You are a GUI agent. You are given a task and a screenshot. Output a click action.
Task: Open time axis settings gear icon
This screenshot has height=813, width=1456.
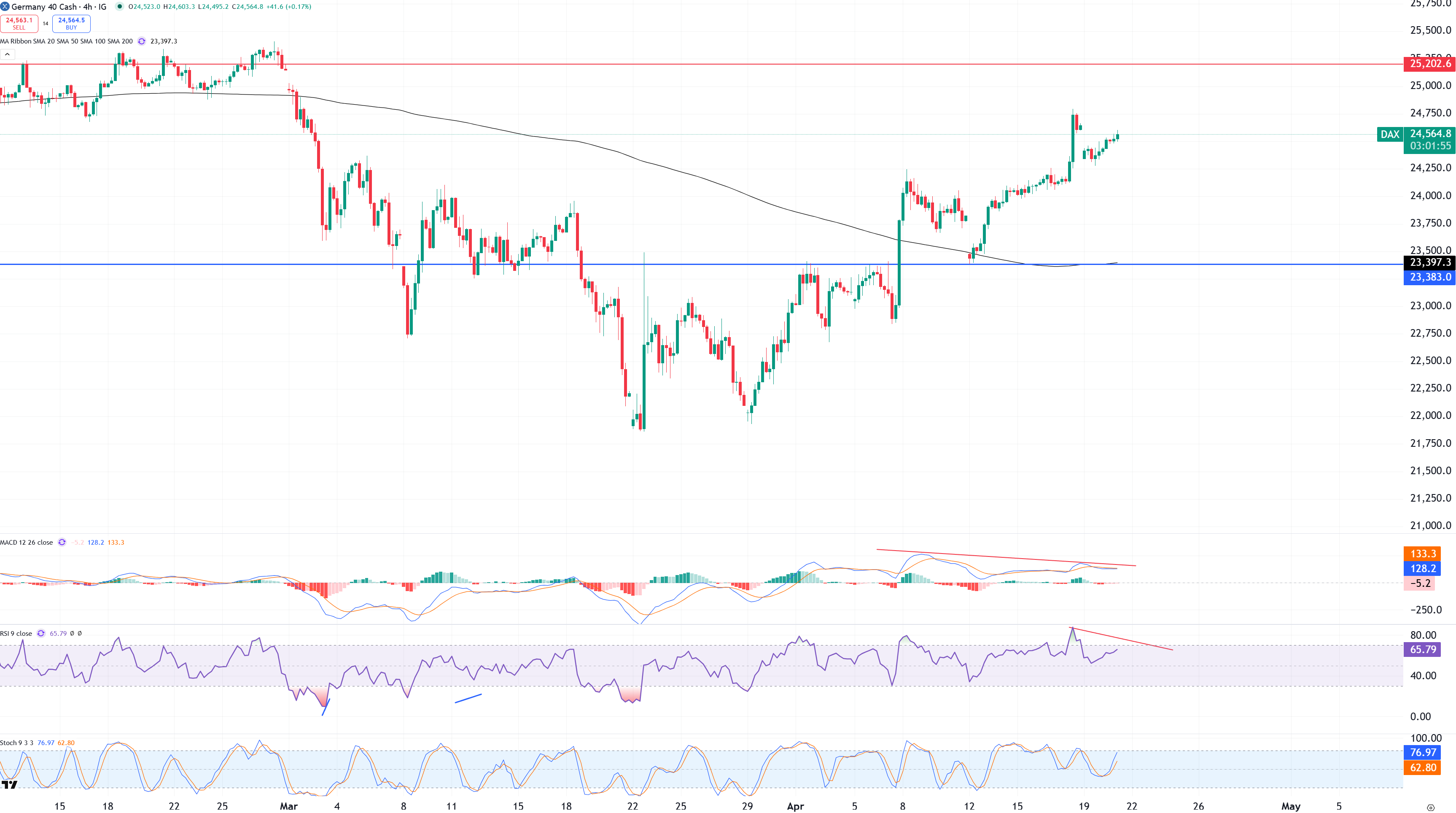(x=1430, y=808)
